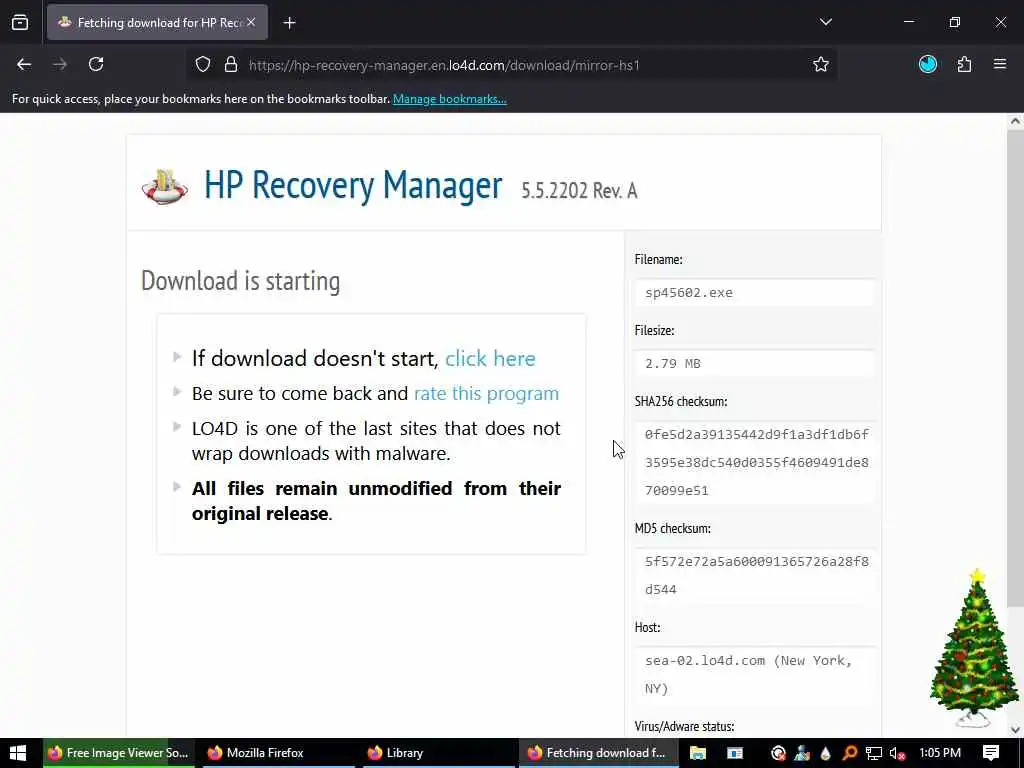1024x768 pixels.
Task: Open the tracking protection shield
Action: point(203,65)
